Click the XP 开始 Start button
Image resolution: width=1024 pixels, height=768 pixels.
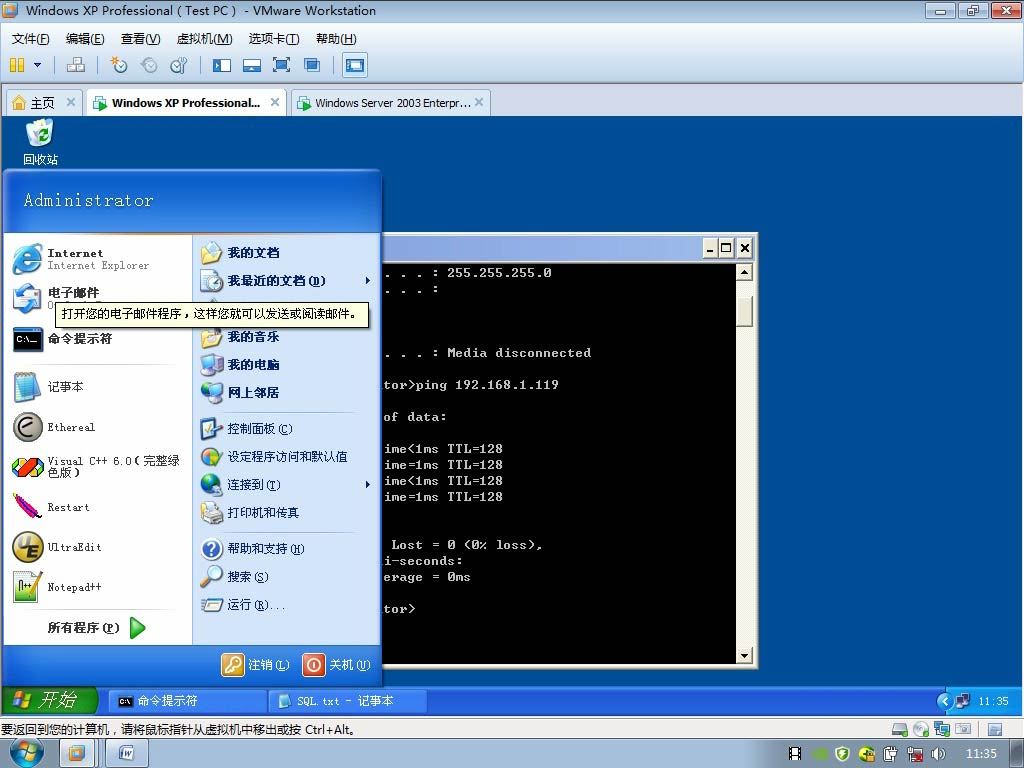[x=50, y=700]
